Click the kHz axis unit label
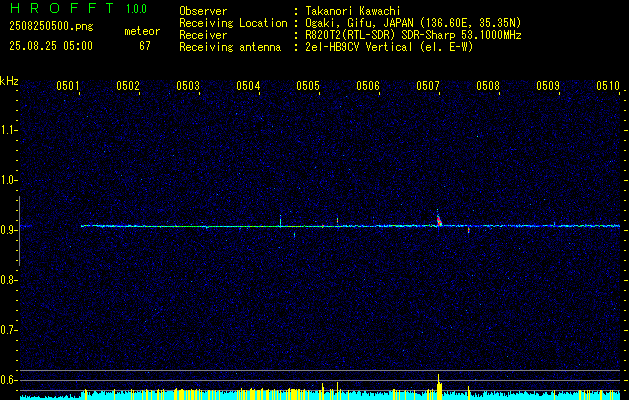Image resolution: width=629 pixels, height=400 pixels. (x=9, y=81)
